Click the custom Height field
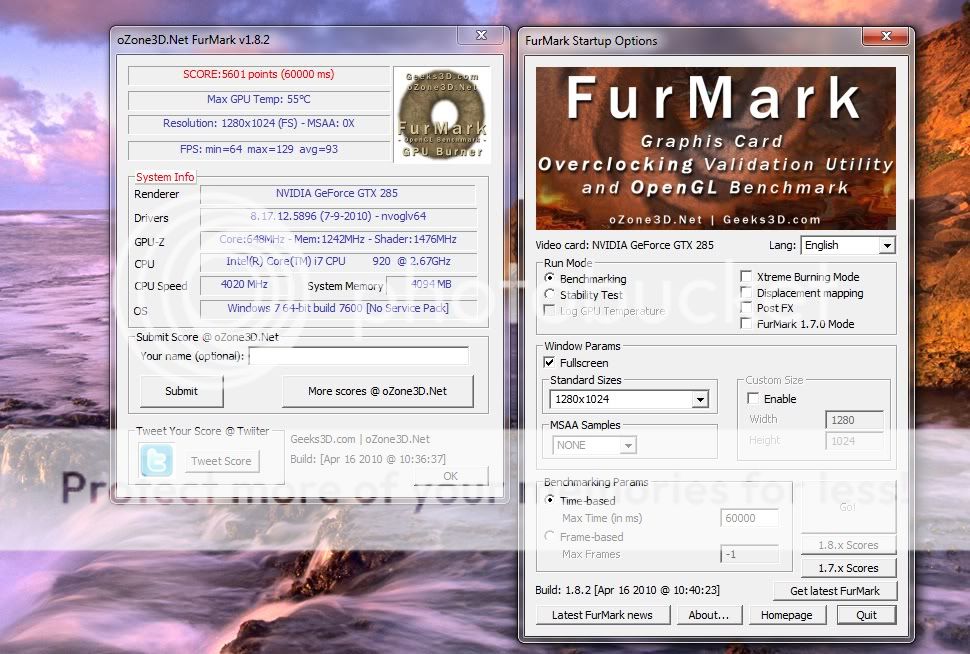The image size is (970, 654). point(854,441)
